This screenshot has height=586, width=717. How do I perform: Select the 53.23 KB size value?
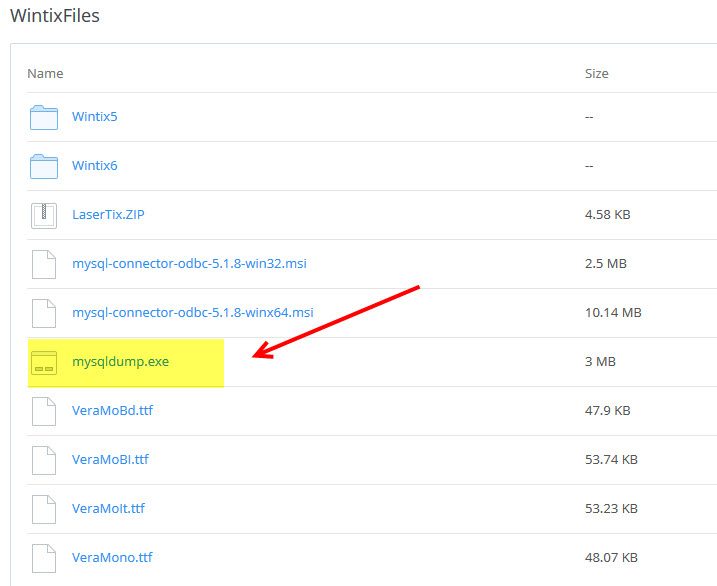tap(611, 508)
